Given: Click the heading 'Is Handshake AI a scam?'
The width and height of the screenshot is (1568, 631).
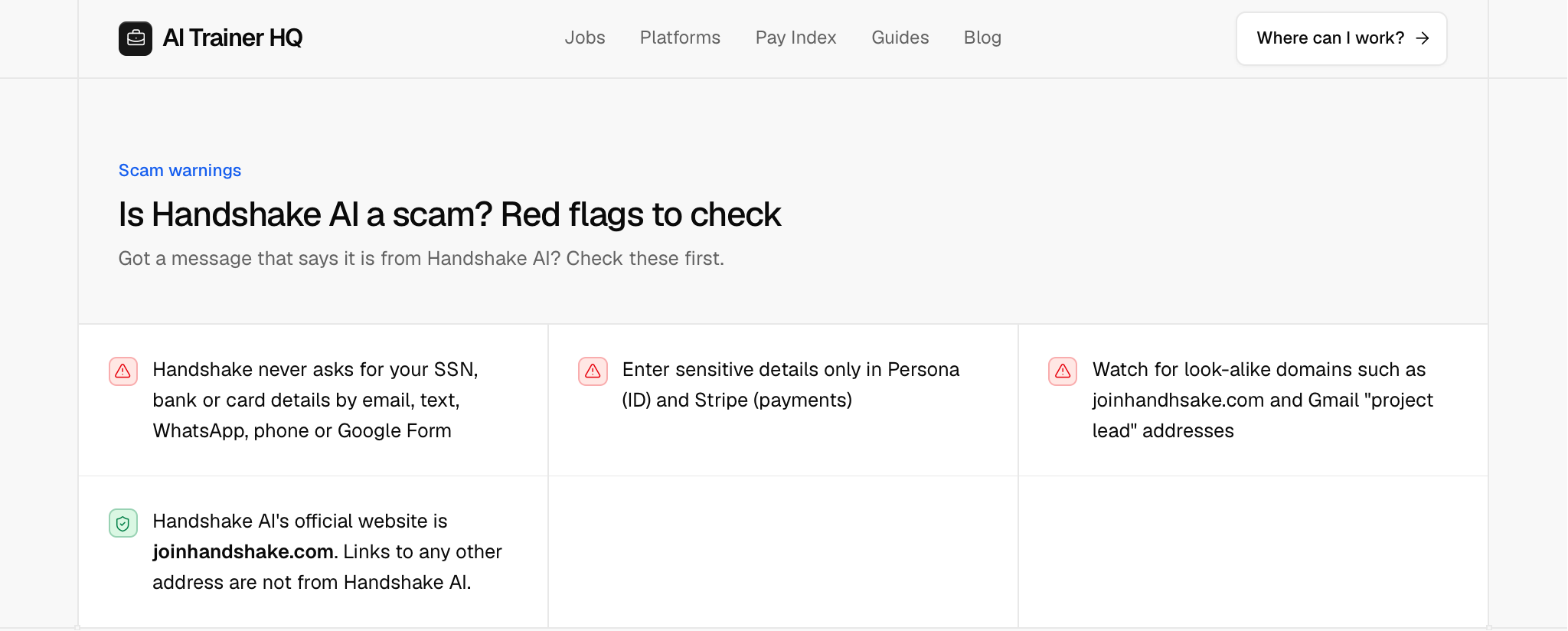Looking at the screenshot, I should pyautogui.click(x=305, y=214).
